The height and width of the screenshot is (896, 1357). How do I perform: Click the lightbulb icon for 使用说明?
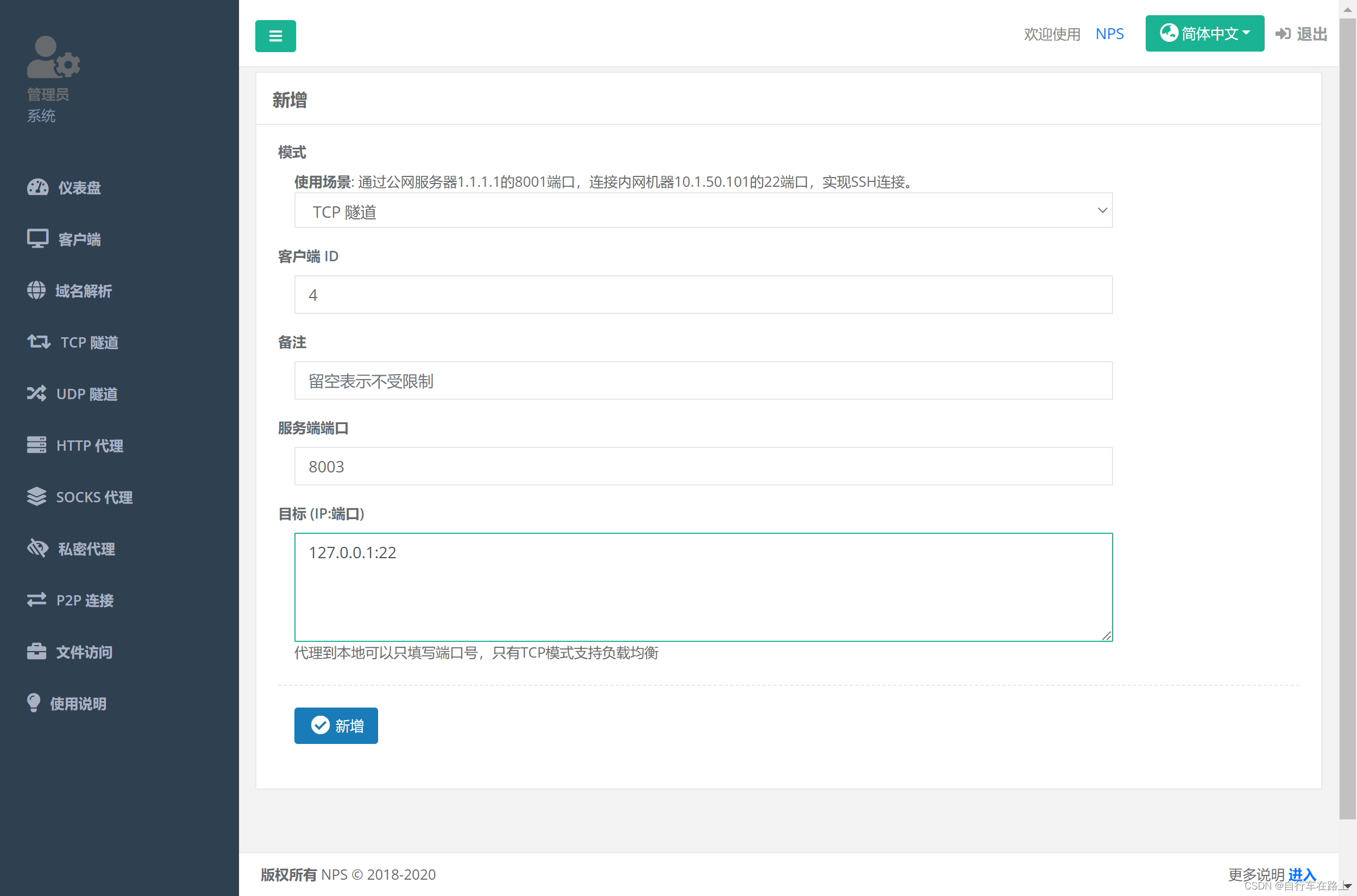[34, 703]
